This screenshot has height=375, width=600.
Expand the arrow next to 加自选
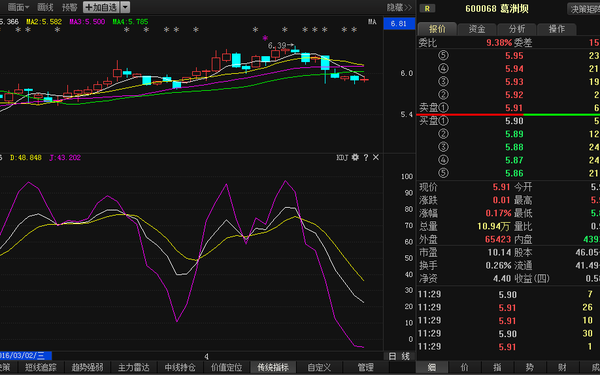click(x=125, y=7)
